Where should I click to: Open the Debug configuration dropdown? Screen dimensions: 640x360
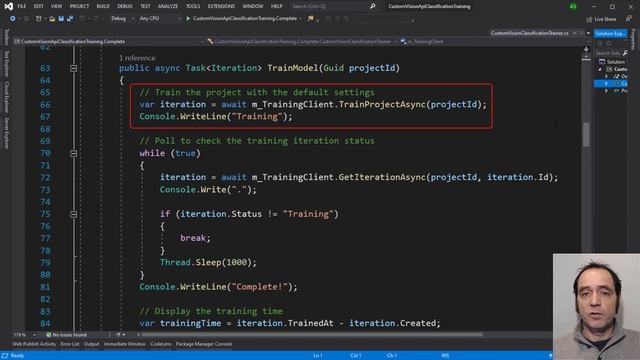[x=122, y=18]
